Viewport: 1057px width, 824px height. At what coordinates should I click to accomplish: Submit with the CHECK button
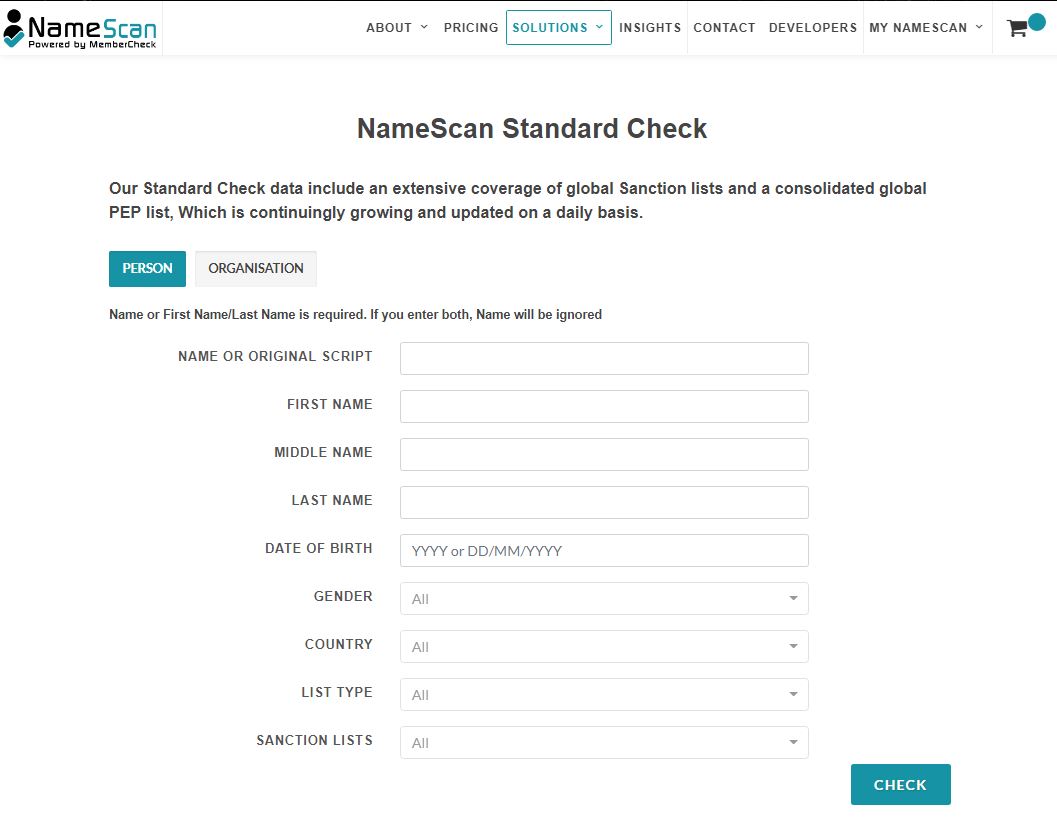pyautogui.click(x=900, y=784)
